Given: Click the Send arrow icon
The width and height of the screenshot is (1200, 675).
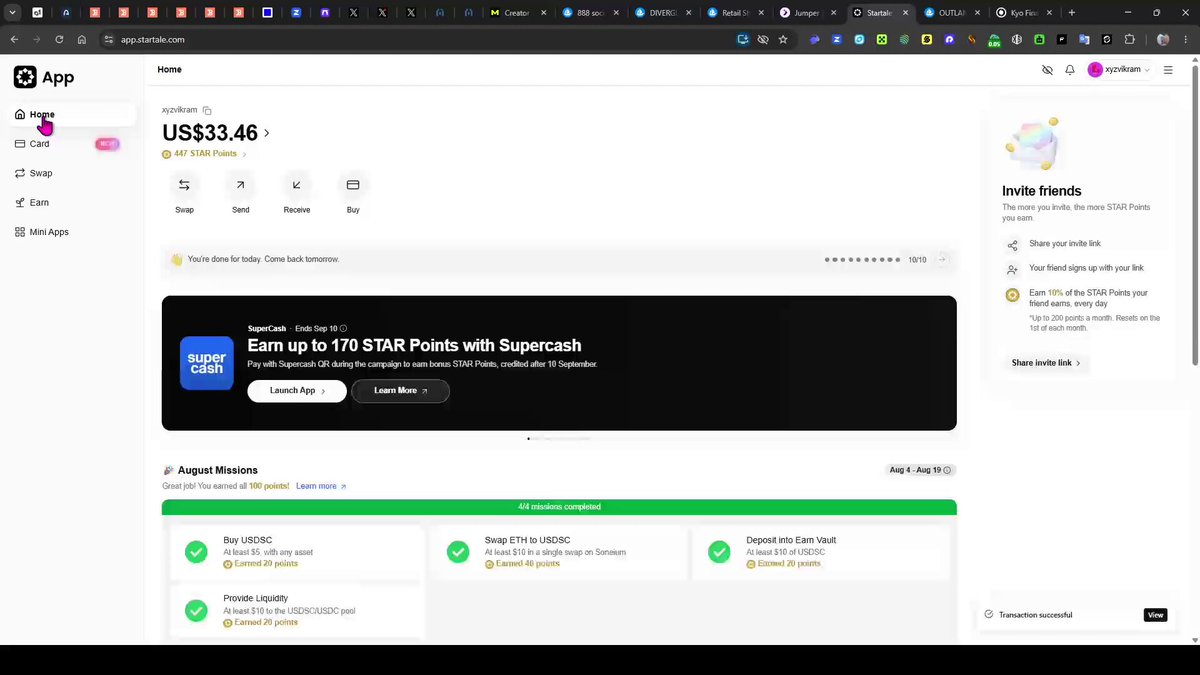Looking at the screenshot, I should coord(240,185).
